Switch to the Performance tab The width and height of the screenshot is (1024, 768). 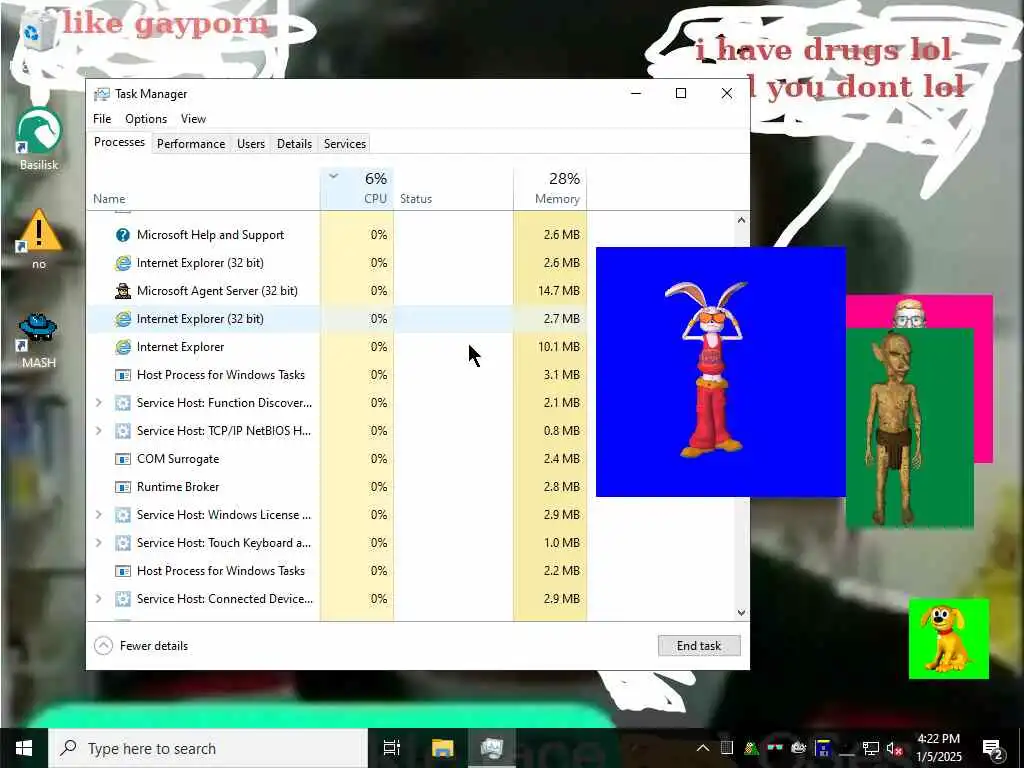click(x=191, y=144)
